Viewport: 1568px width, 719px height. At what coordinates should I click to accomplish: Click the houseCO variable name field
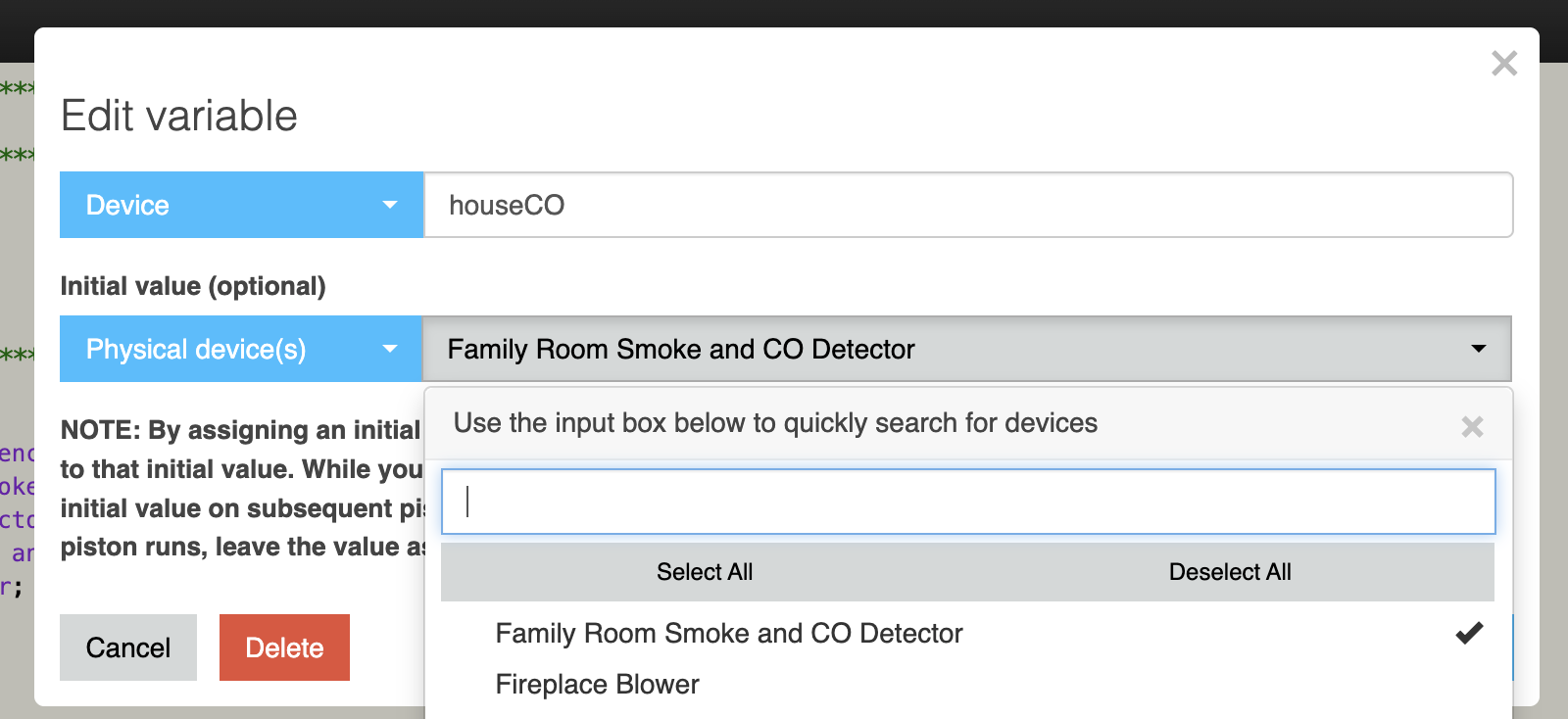pyautogui.click(x=967, y=205)
